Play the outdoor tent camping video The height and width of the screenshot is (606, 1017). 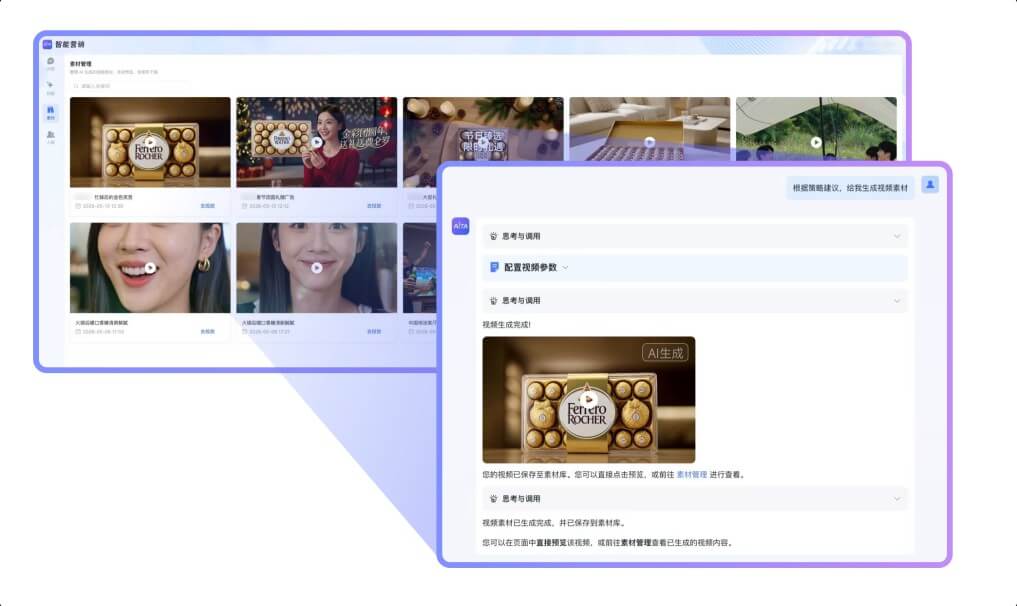[816, 142]
